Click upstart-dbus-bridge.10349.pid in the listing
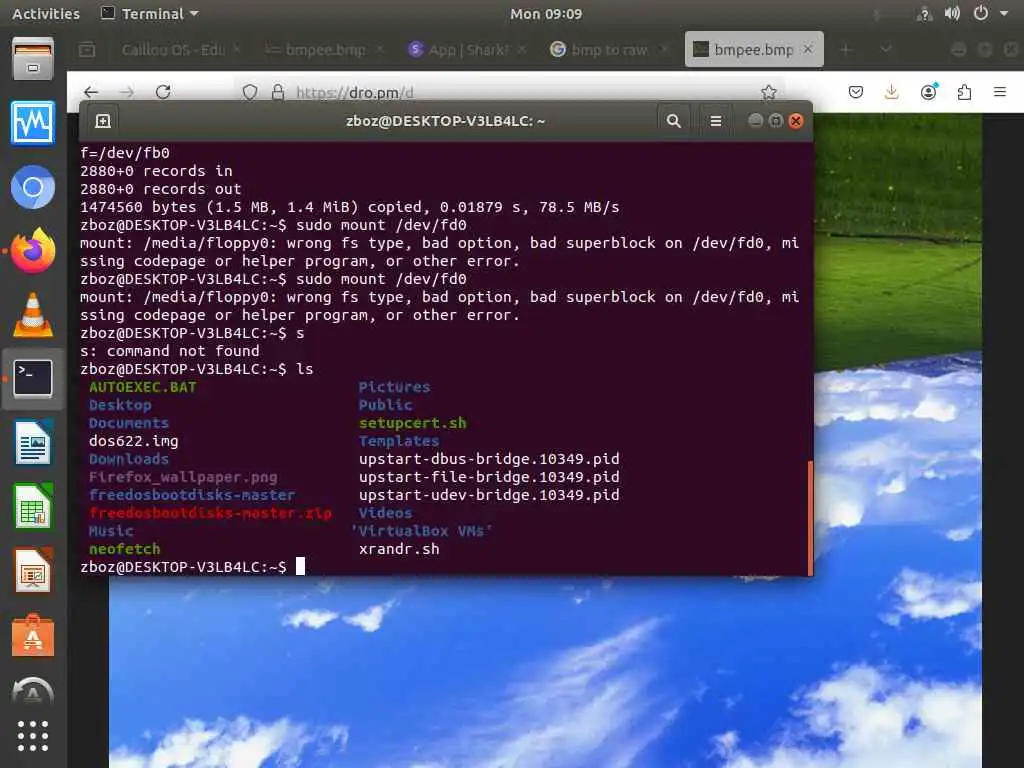This screenshot has height=768, width=1024. 489,459
